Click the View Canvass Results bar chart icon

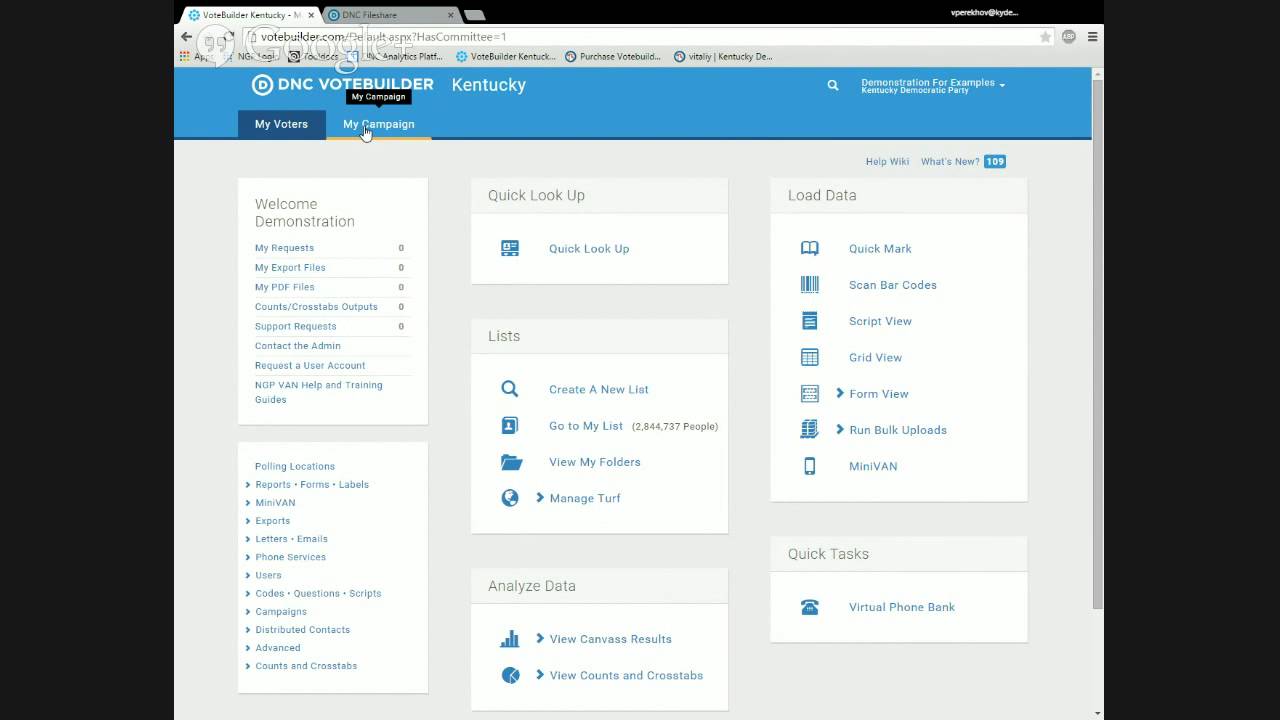click(510, 639)
